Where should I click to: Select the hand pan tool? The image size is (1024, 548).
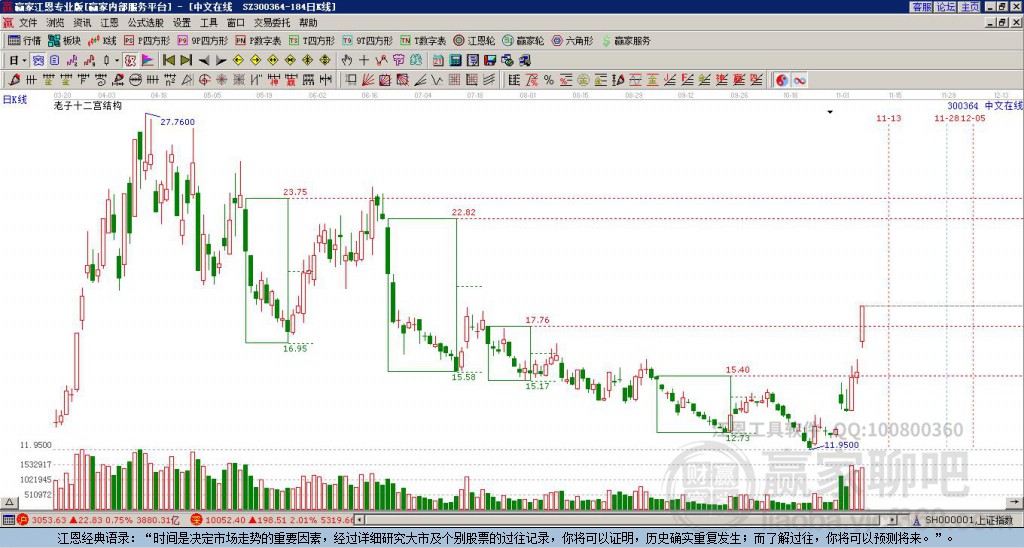(x=346, y=60)
